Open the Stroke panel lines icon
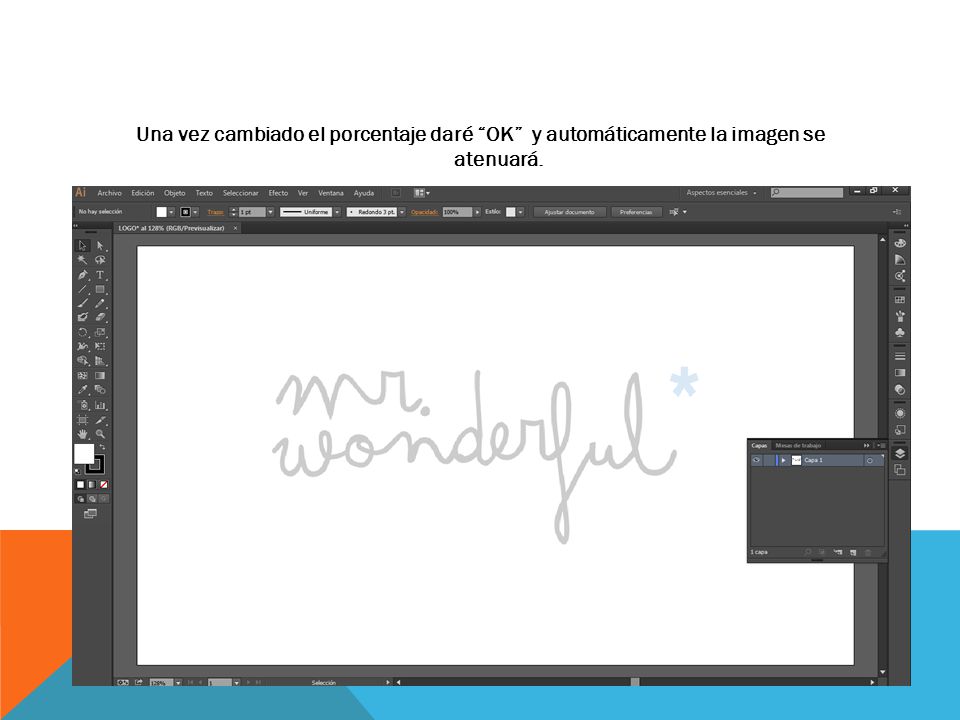Image resolution: width=960 pixels, height=720 pixels. tap(900, 356)
